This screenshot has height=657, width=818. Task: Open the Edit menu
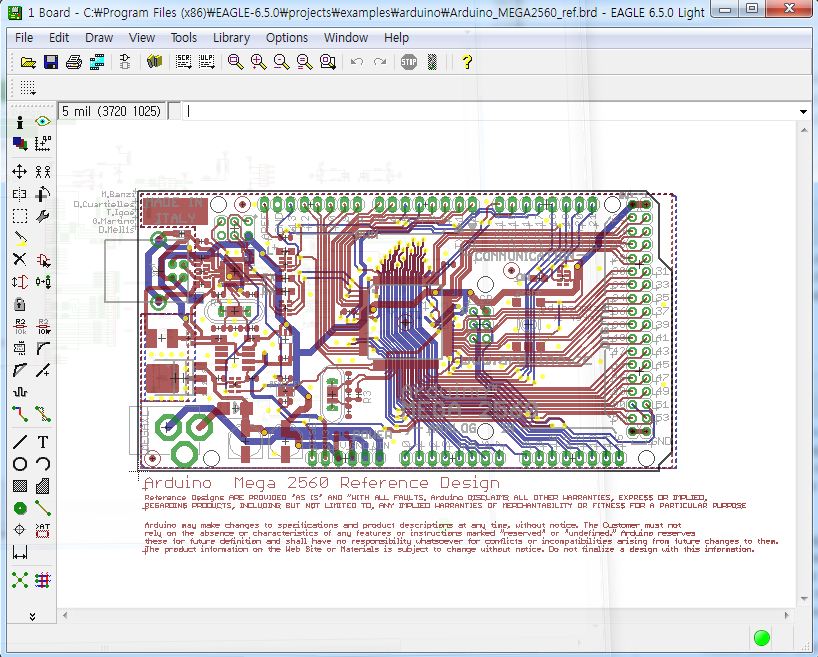click(59, 38)
